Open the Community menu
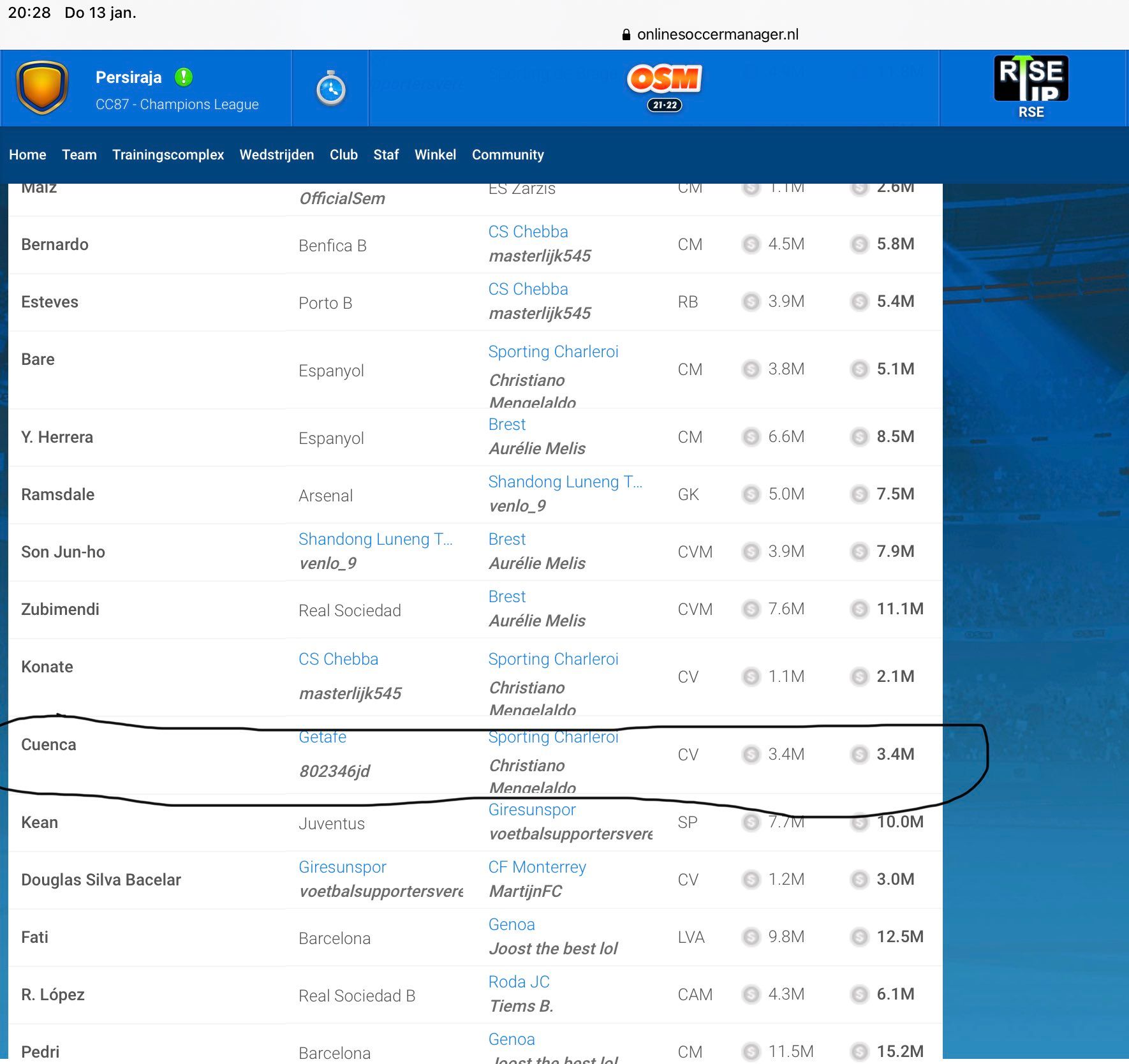 pos(508,155)
